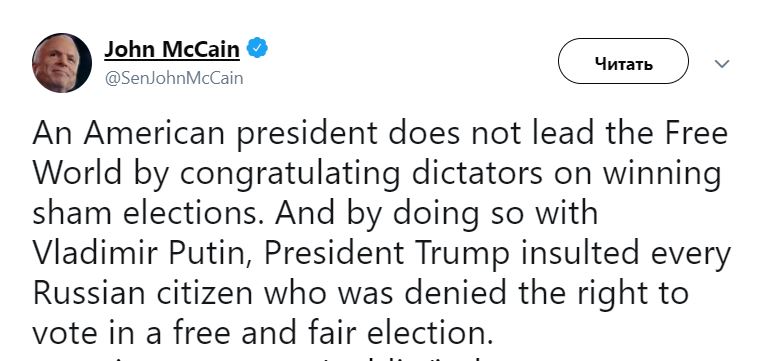Click the Читать follow button
The height and width of the screenshot is (361, 764).
[x=623, y=61]
